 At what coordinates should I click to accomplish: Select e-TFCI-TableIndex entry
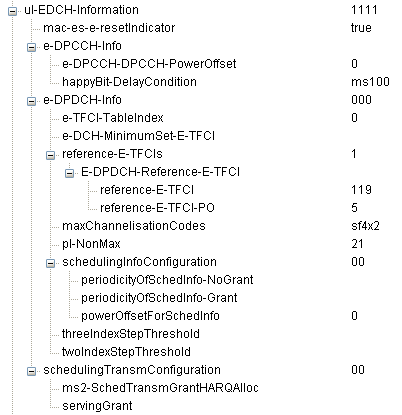click(113, 118)
